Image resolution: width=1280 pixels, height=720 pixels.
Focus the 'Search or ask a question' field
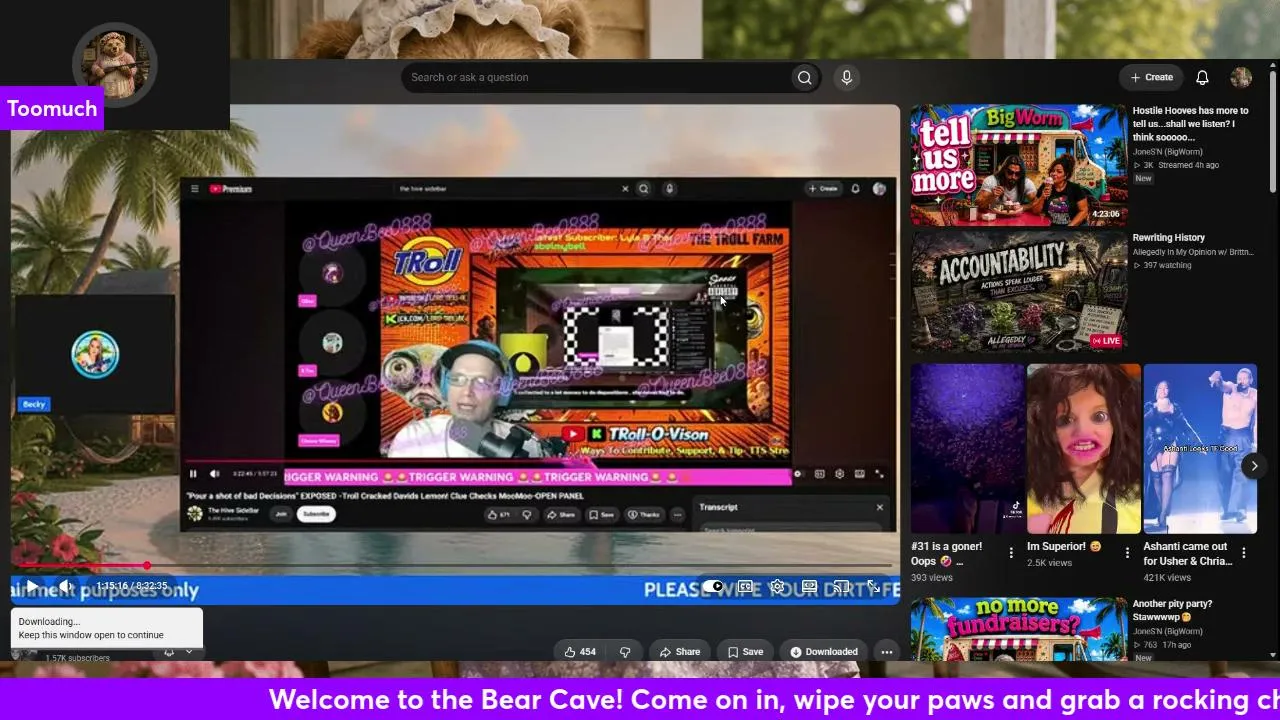(x=595, y=78)
